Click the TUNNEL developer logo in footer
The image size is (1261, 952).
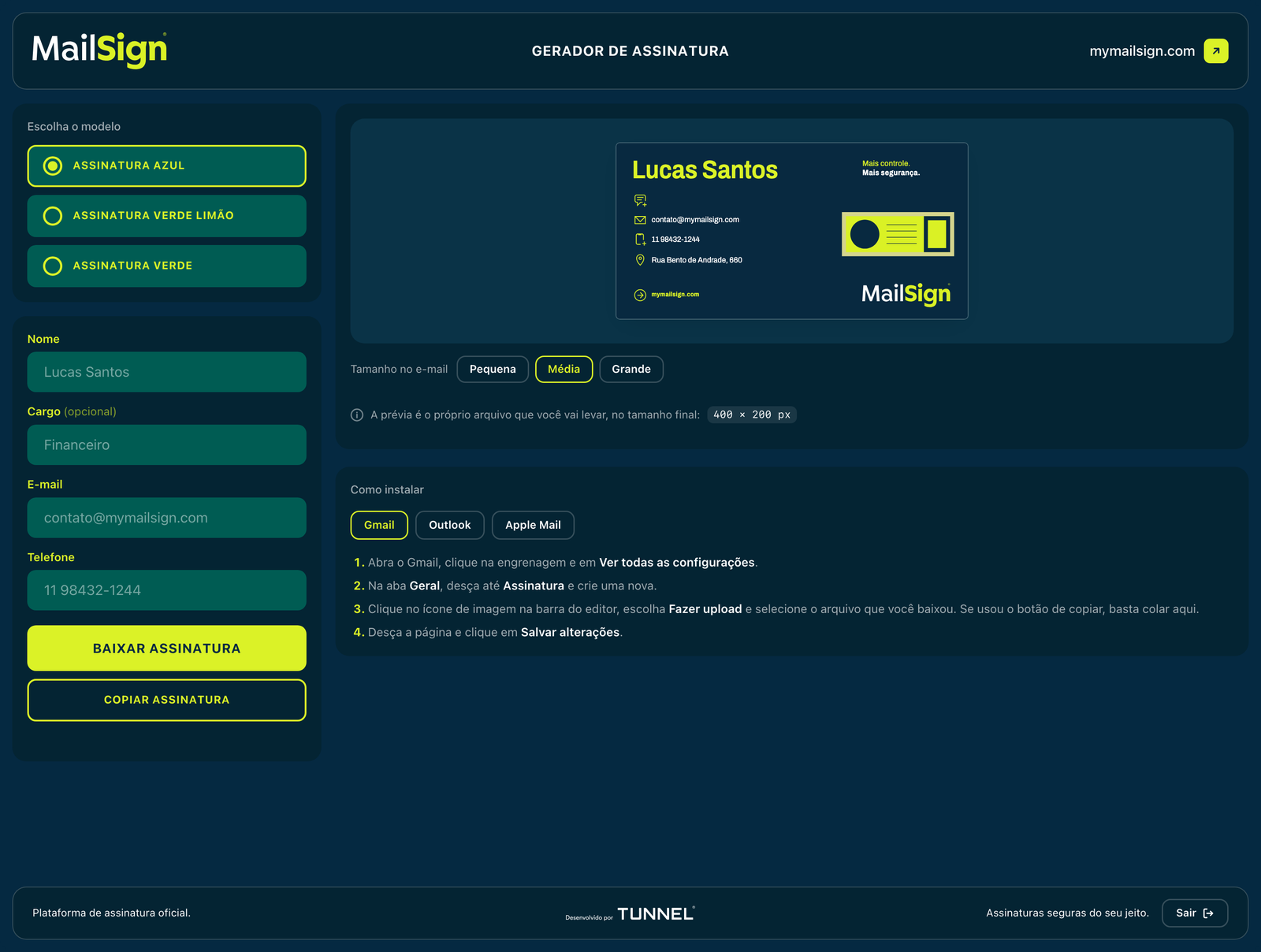(656, 913)
